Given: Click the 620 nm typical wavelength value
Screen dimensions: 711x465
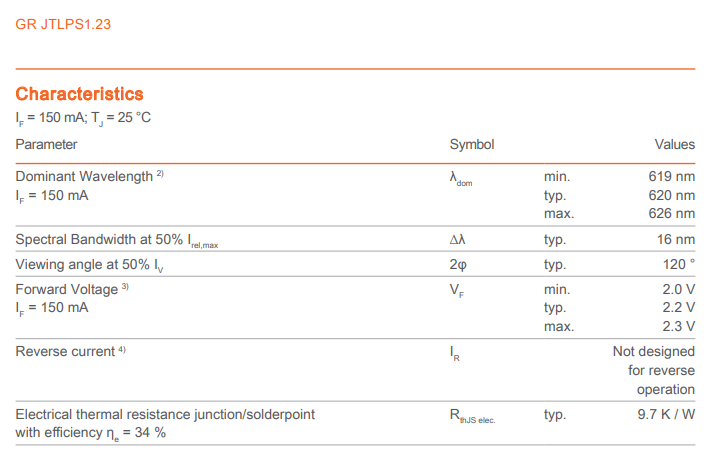Looking at the screenshot, I should tap(671, 195).
